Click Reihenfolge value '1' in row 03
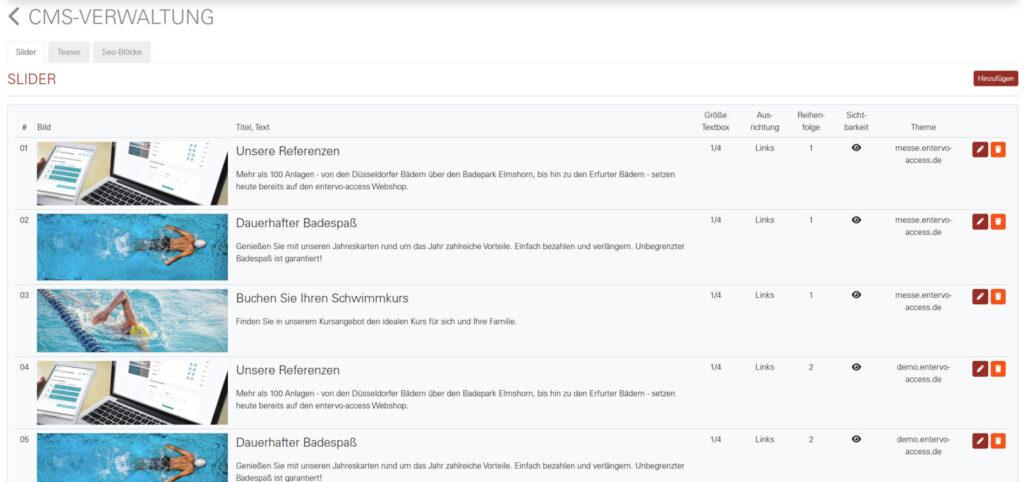The image size is (1024, 482). (x=811, y=295)
